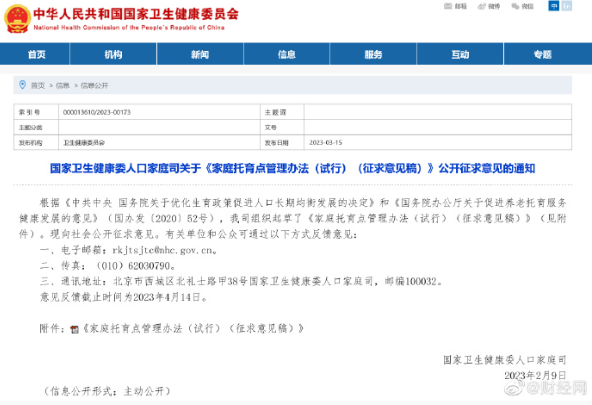Viewport: 592px width, 405px height.
Task: Click the national emblem logo
Action: (17, 18)
